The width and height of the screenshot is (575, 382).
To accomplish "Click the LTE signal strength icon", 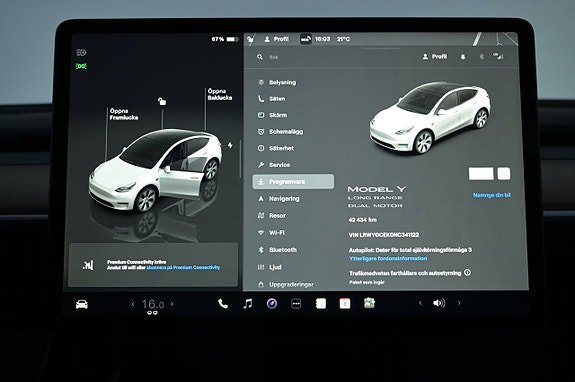I will tap(498, 56).
